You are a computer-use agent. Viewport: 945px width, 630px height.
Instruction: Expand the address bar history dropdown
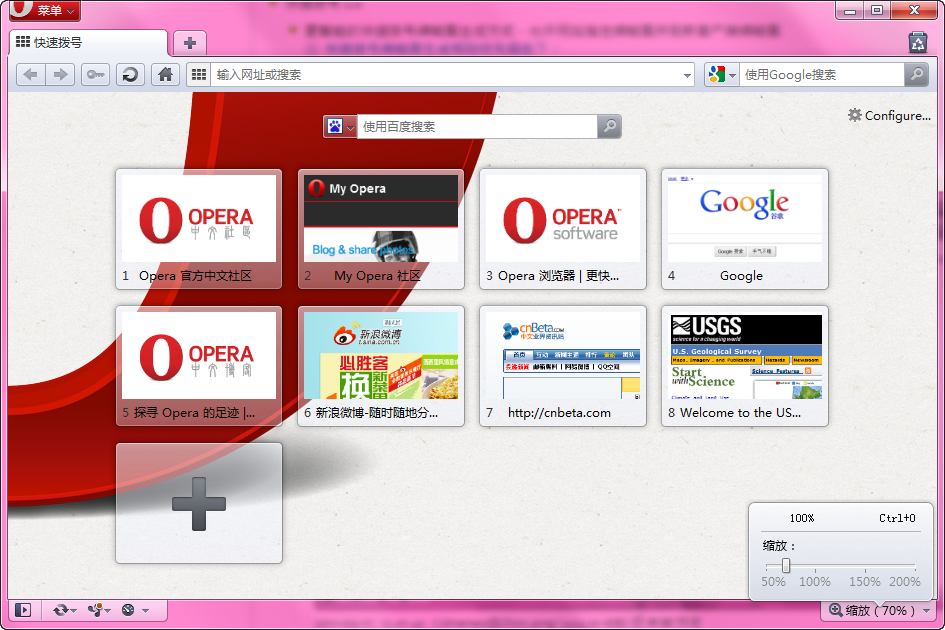click(687, 75)
